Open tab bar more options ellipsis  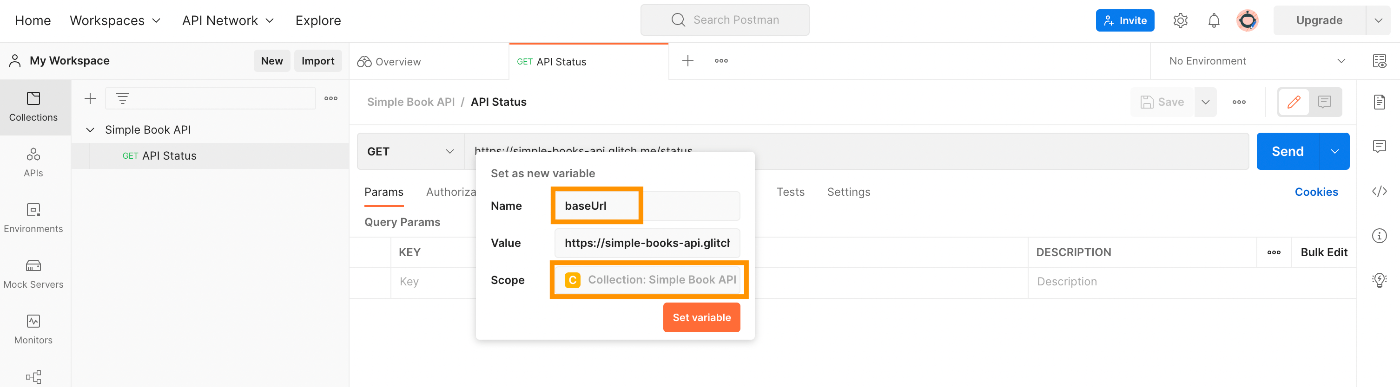click(721, 61)
